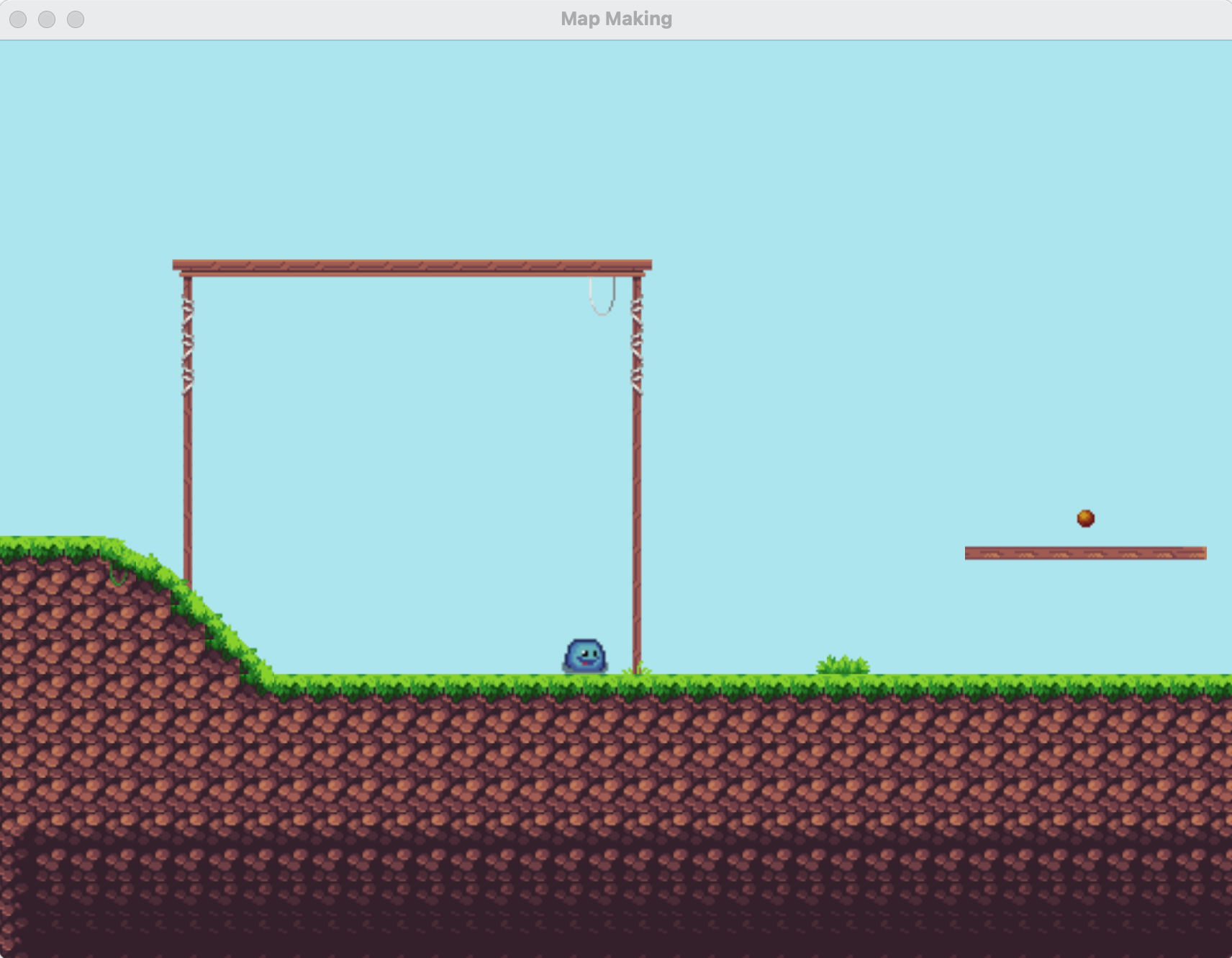
Task: Click the hanging vine on the hilltop
Action: coord(117,576)
